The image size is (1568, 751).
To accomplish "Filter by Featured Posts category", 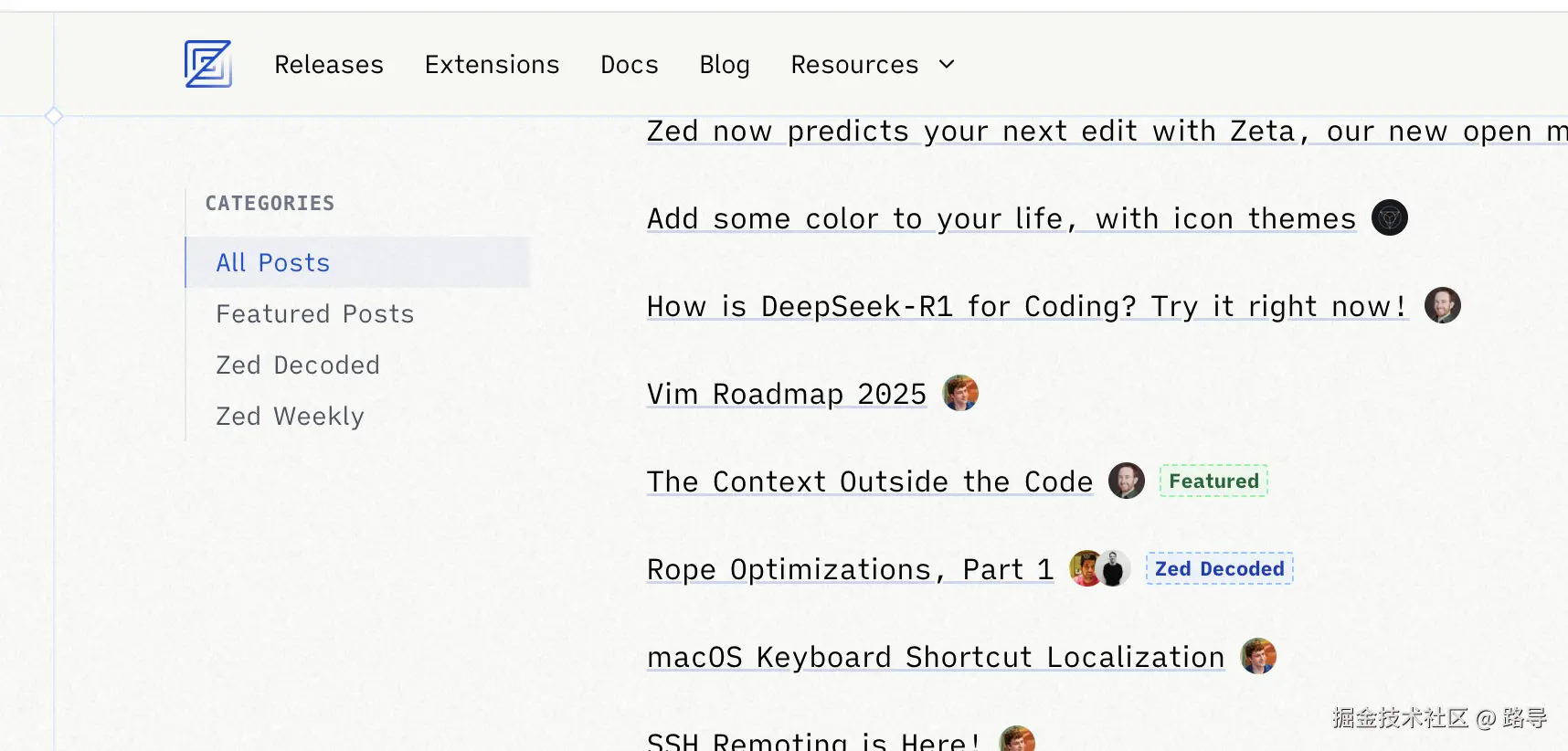I will (x=314, y=314).
